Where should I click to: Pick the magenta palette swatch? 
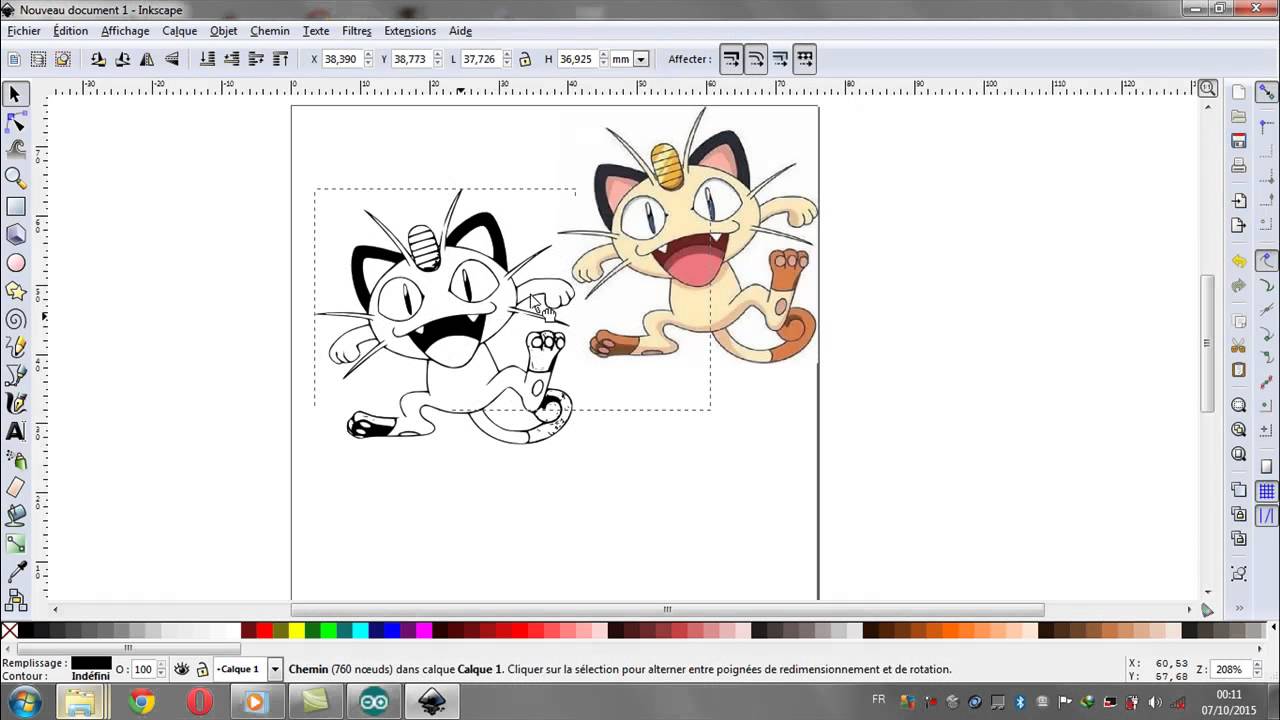(424, 630)
